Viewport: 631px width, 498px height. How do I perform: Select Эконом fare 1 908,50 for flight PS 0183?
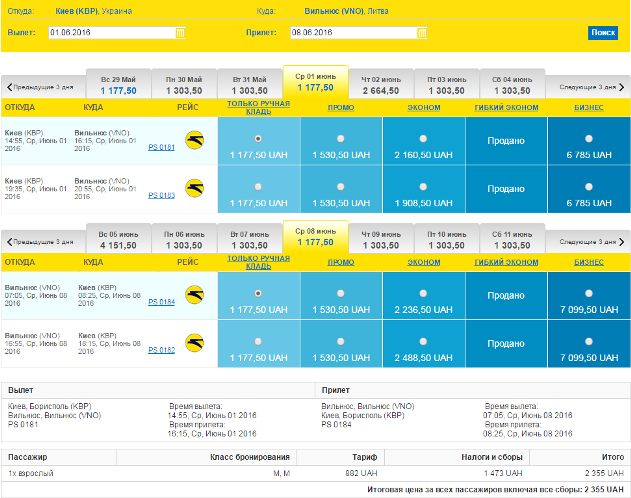pyautogui.click(x=424, y=186)
